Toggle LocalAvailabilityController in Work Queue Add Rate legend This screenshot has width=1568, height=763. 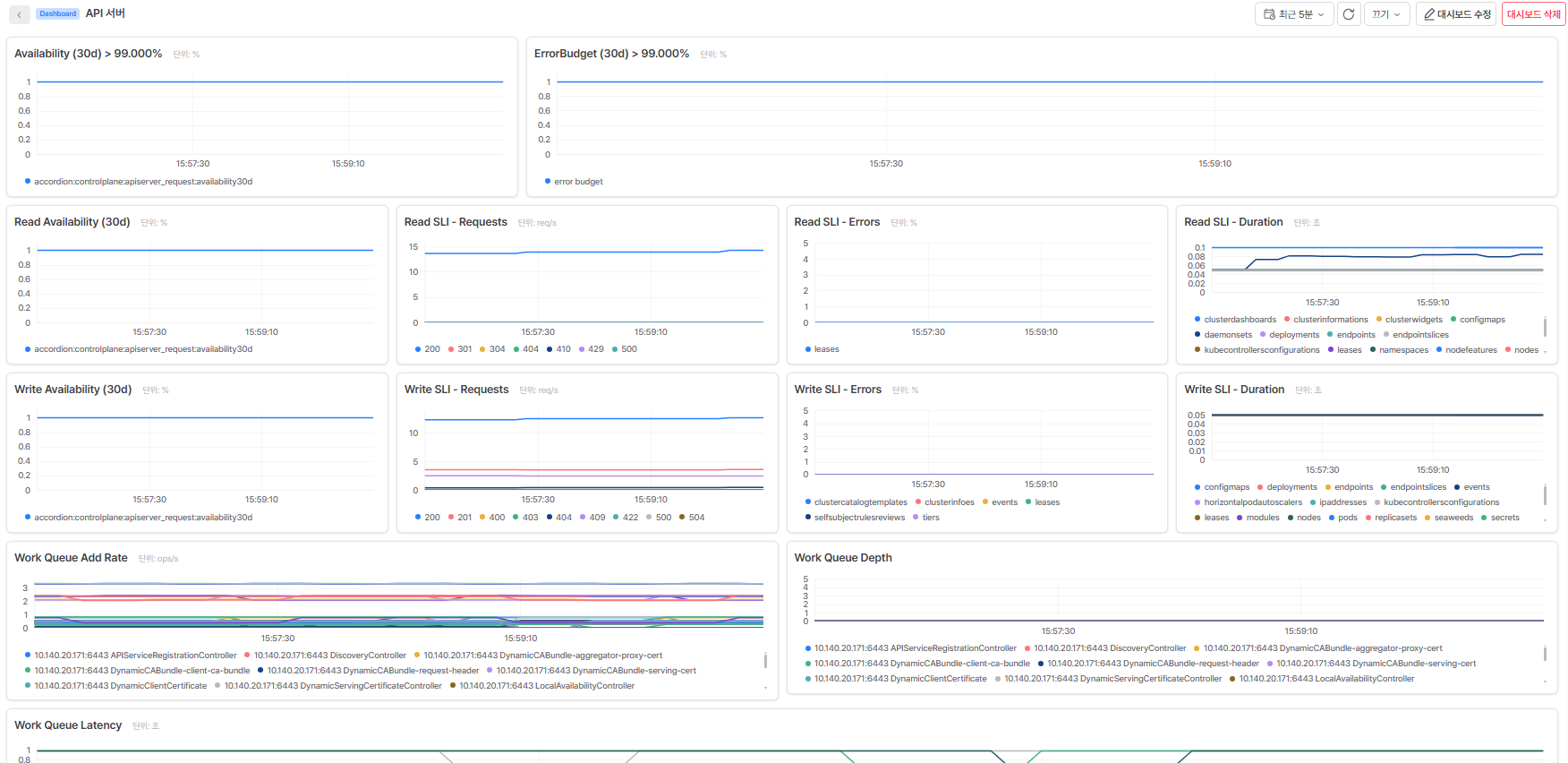tap(542, 686)
